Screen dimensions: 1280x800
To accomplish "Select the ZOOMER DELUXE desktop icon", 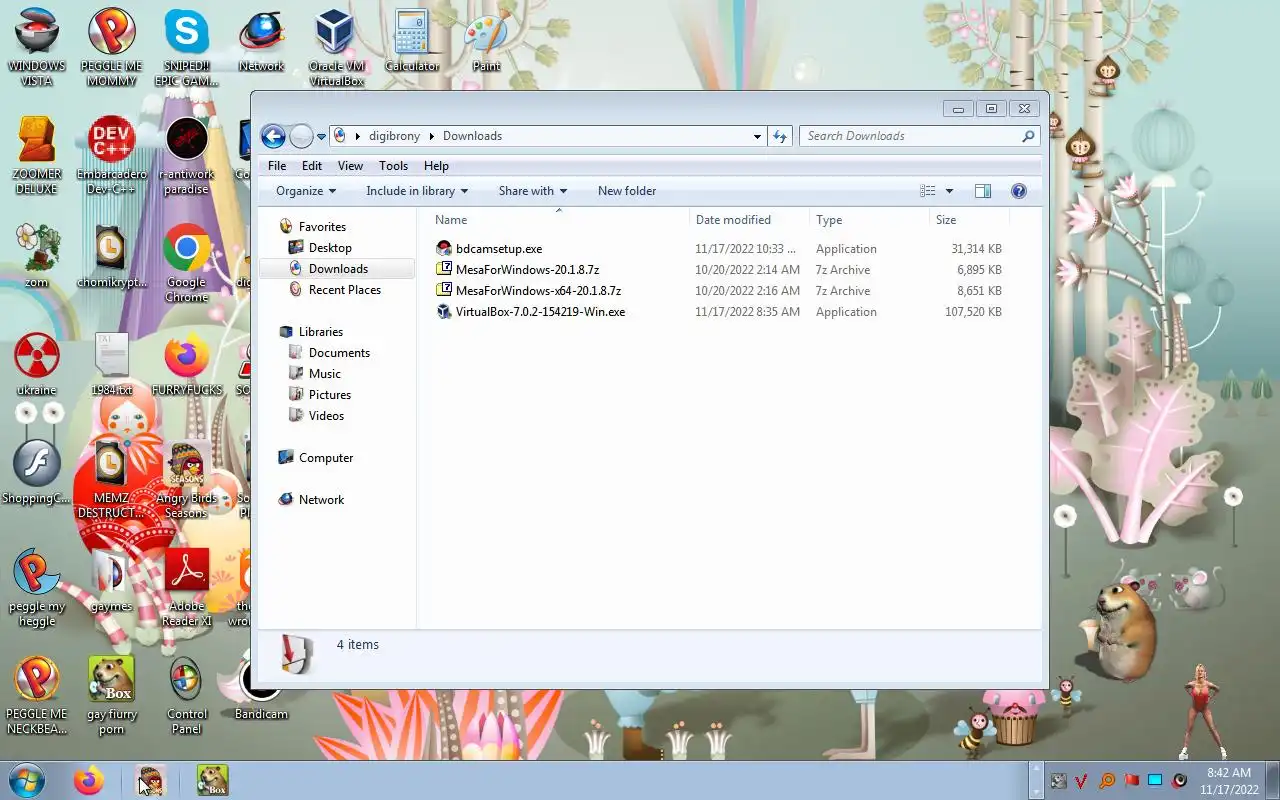I will (x=37, y=156).
